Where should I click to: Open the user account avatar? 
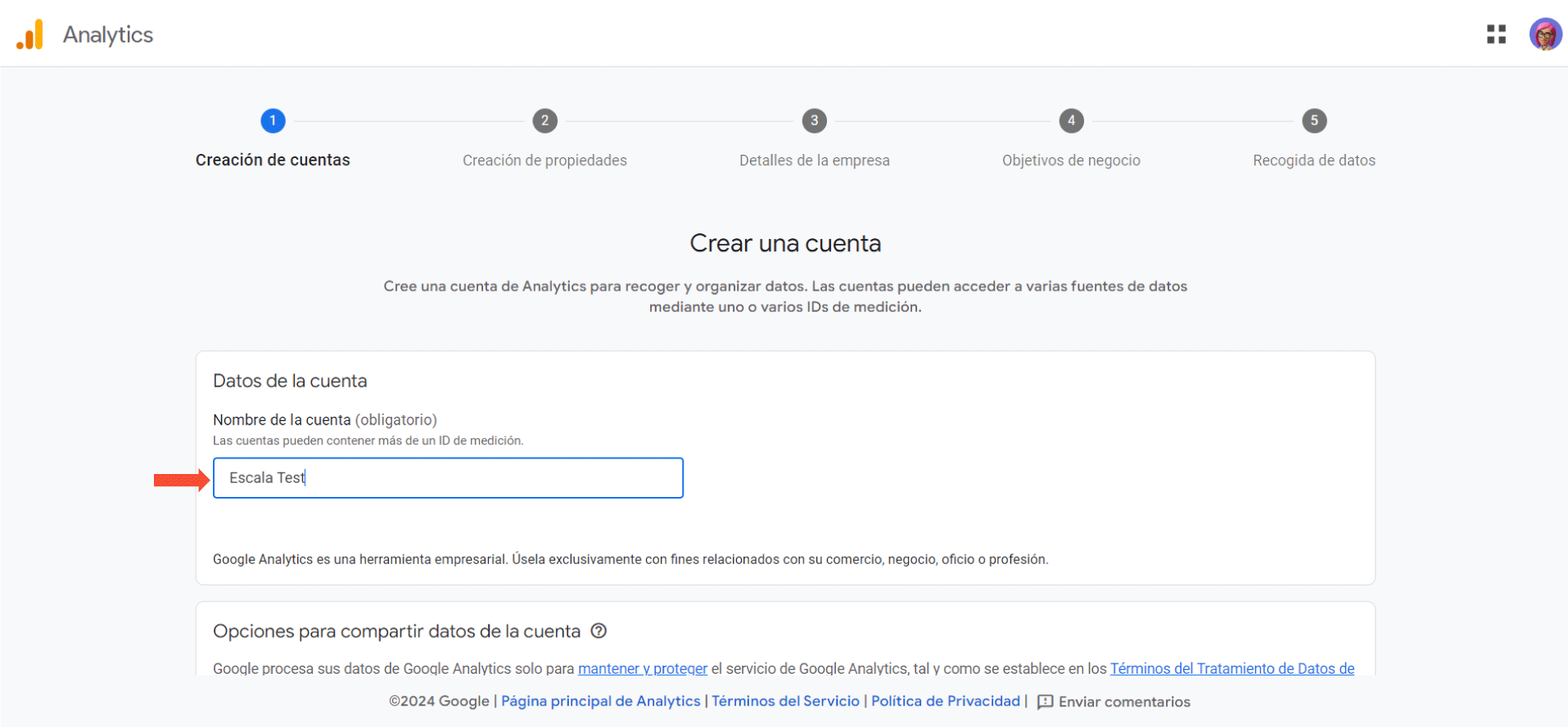(1545, 34)
